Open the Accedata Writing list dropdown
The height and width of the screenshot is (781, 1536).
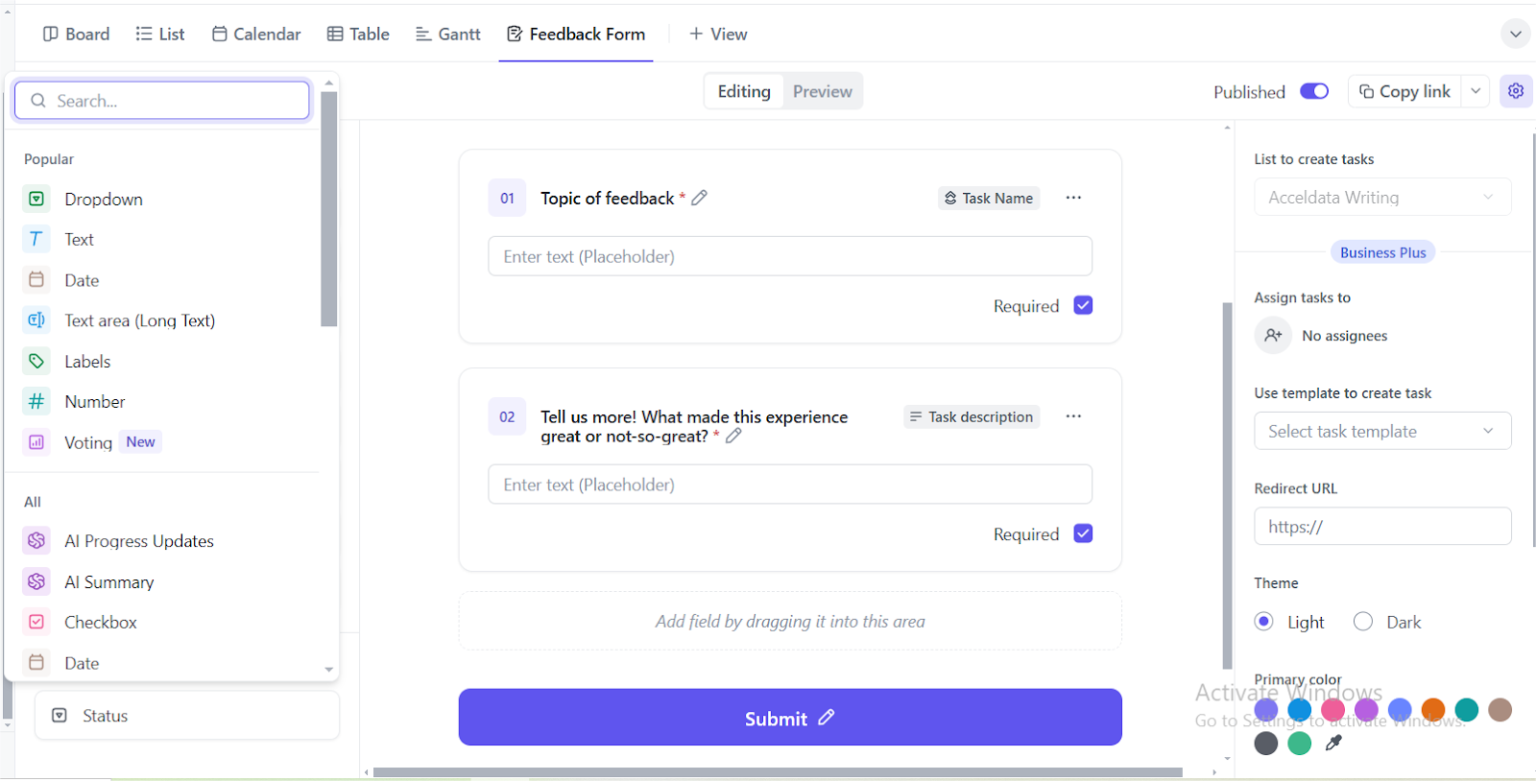(x=1382, y=196)
